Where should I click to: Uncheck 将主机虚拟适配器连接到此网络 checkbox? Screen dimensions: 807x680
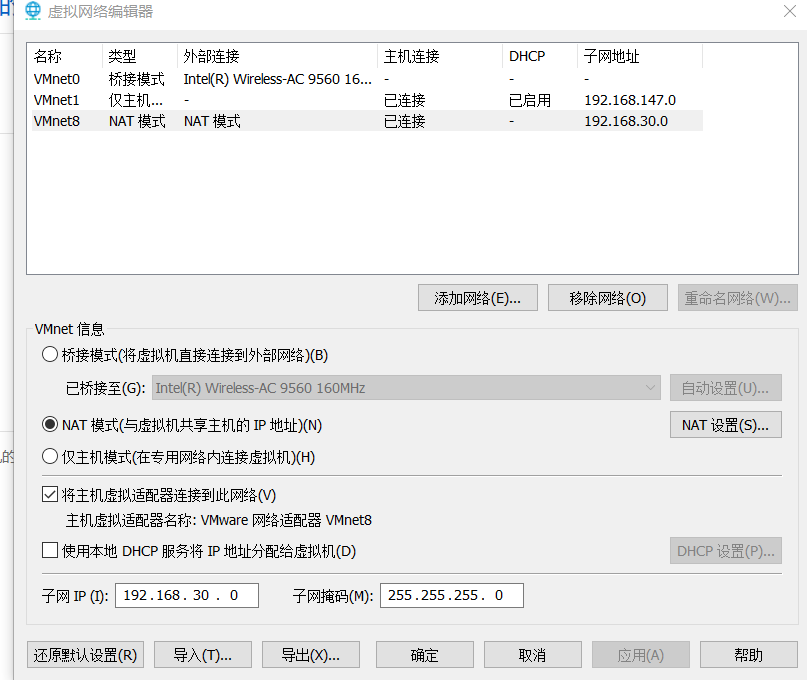tap(50, 494)
